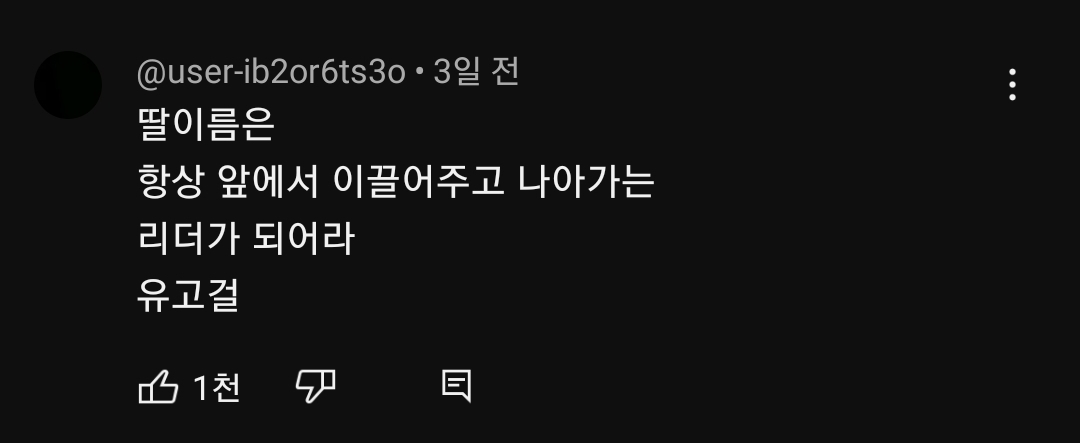Open the three-dot more options menu
Image resolution: width=1080 pixels, height=443 pixels.
[x=1012, y=85]
